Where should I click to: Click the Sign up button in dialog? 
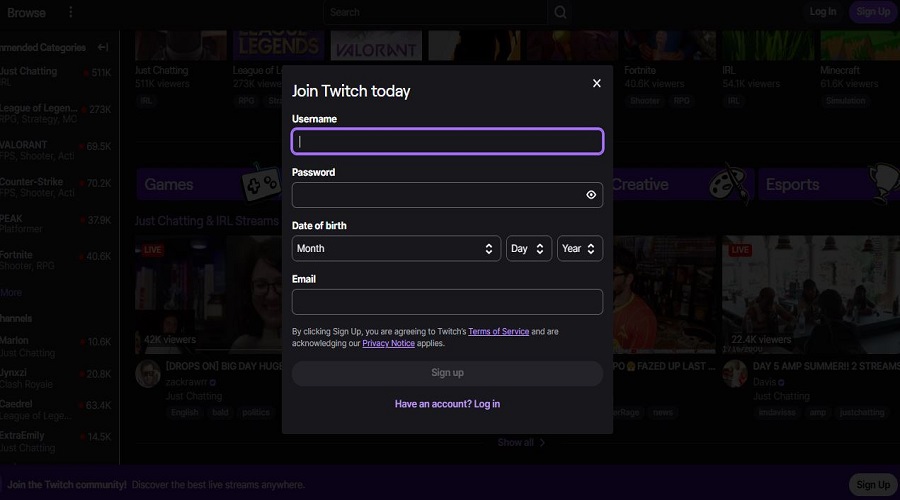(x=447, y=373)
